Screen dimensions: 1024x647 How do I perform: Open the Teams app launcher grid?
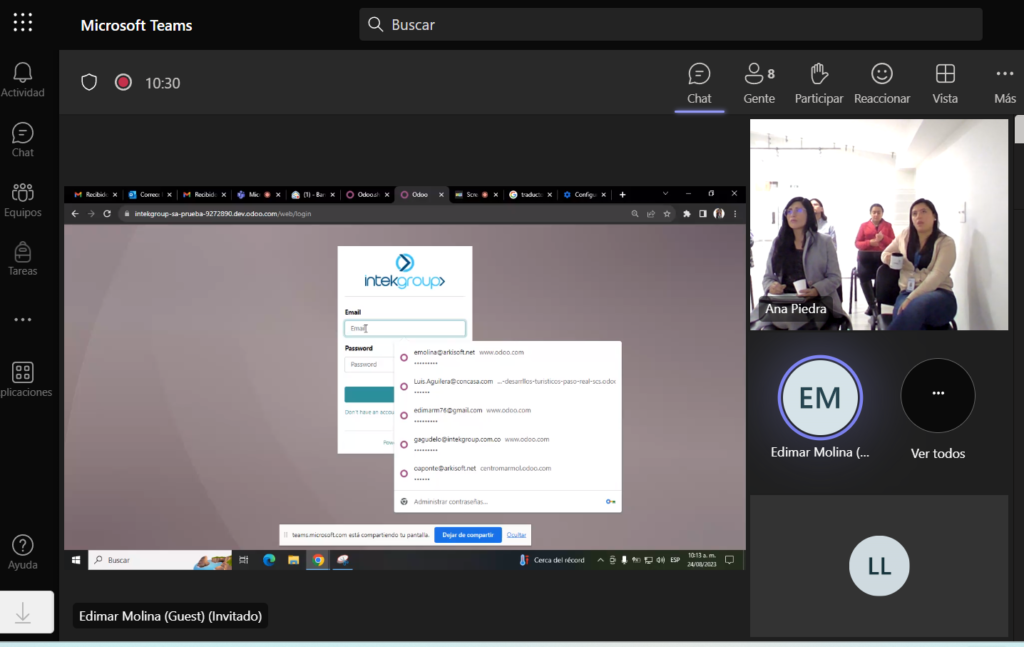click(x=23, y=23)
